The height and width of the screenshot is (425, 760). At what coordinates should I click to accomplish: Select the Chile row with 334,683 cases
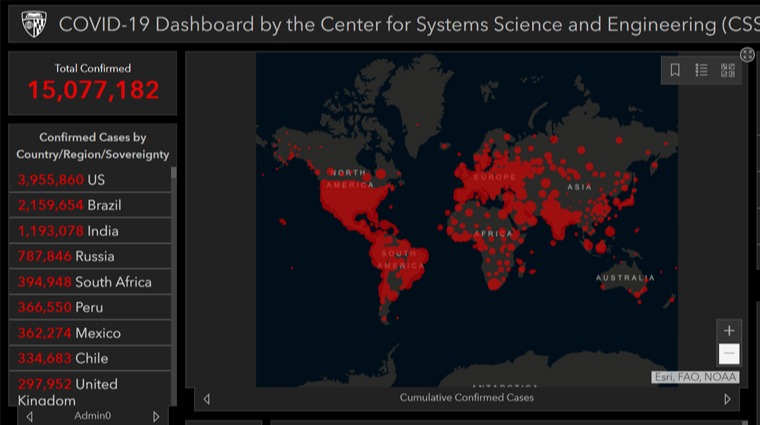pos(90,359)
